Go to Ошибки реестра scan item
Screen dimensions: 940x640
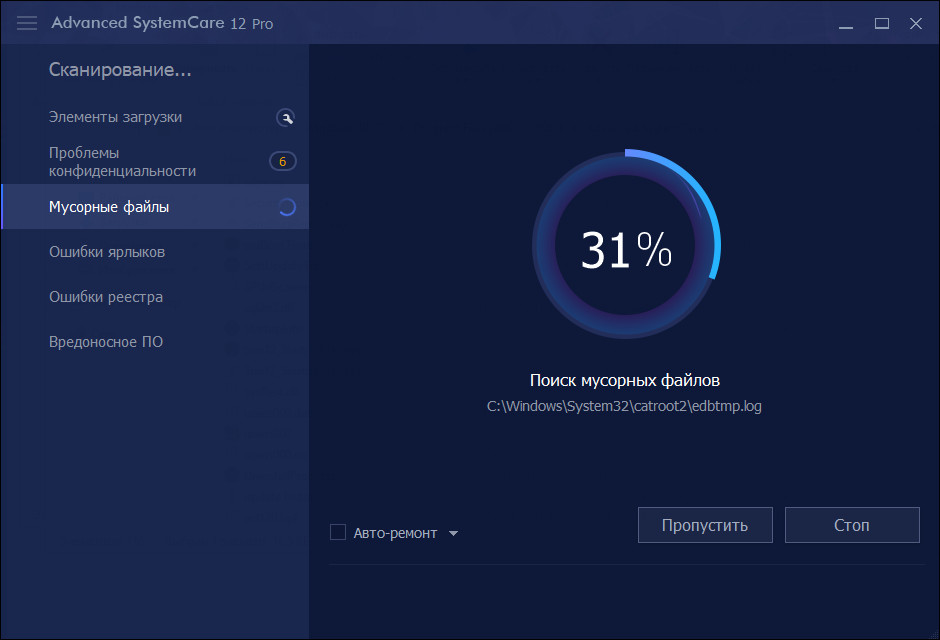point(106,297)
